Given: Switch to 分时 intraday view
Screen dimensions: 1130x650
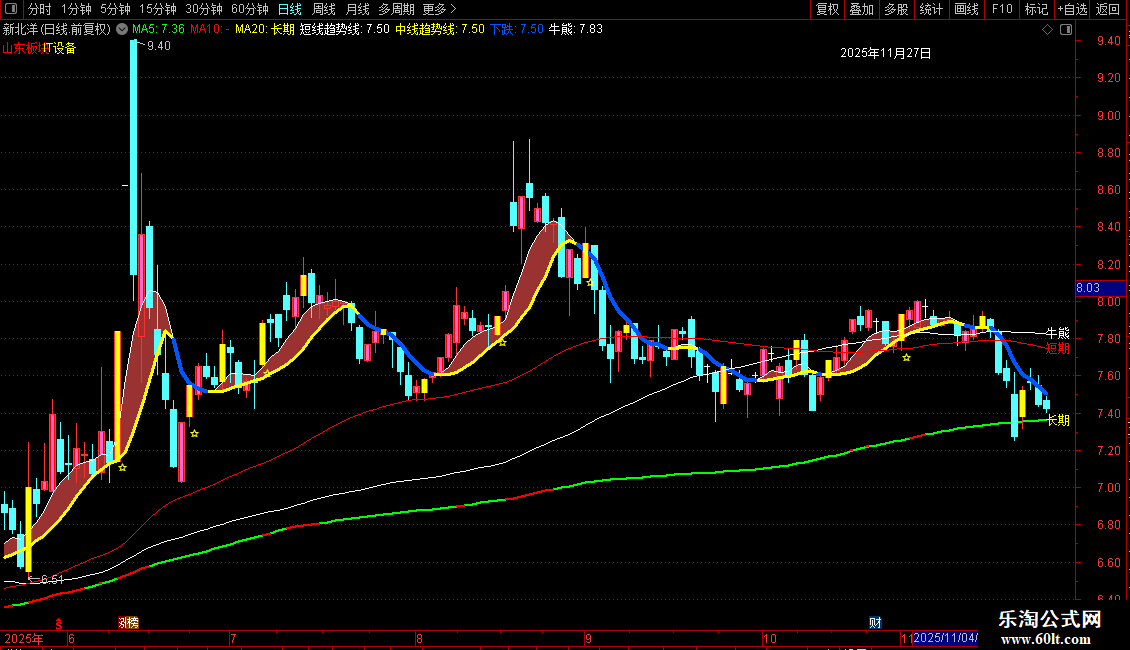Looking at the screenshot, I should pyautogui.click(x=40, y=9).
